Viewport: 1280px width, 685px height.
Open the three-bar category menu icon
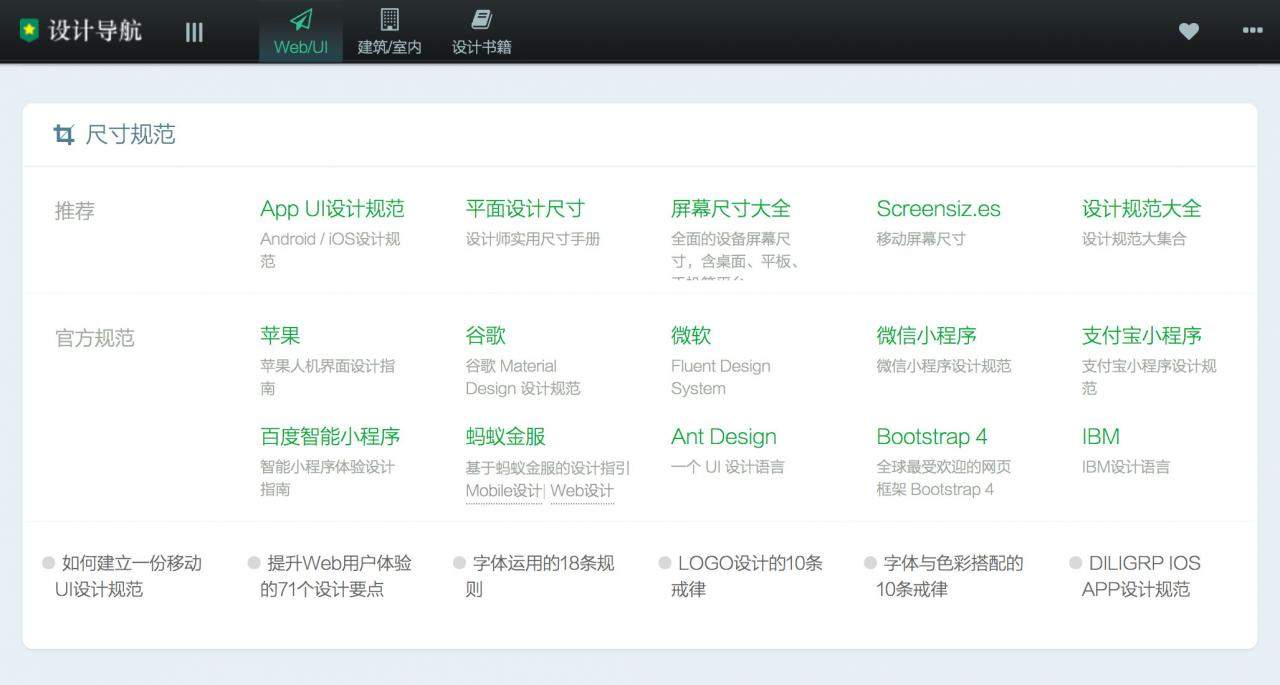194,32
